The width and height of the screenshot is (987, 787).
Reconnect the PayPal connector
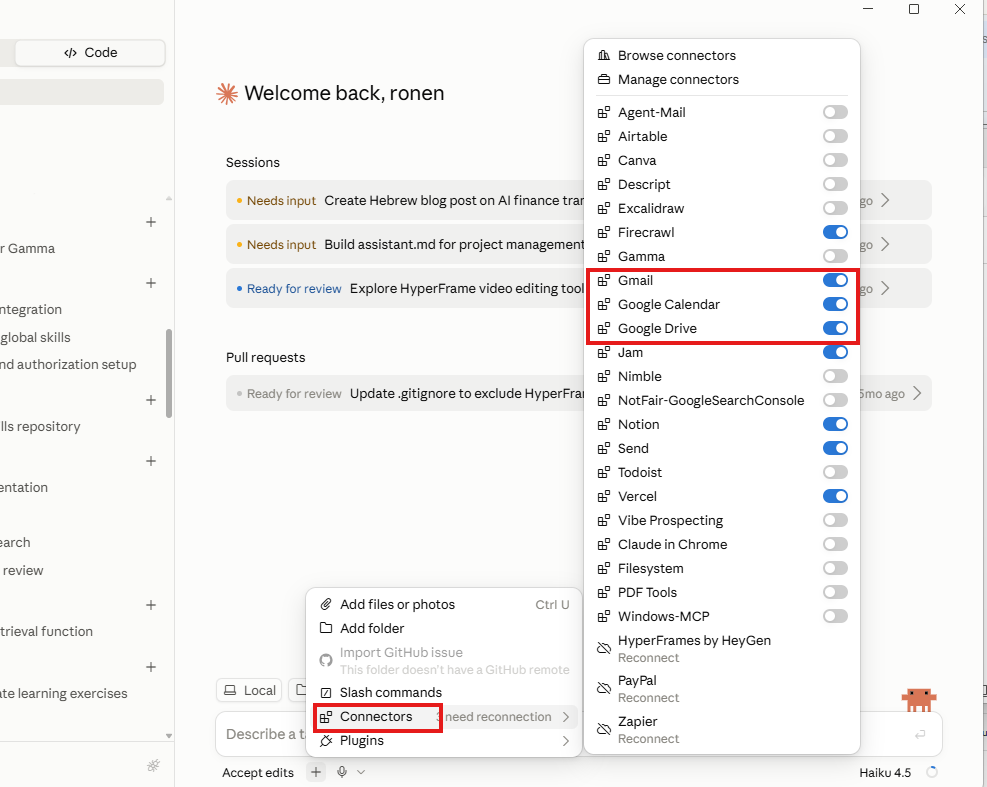pos(648,698)
